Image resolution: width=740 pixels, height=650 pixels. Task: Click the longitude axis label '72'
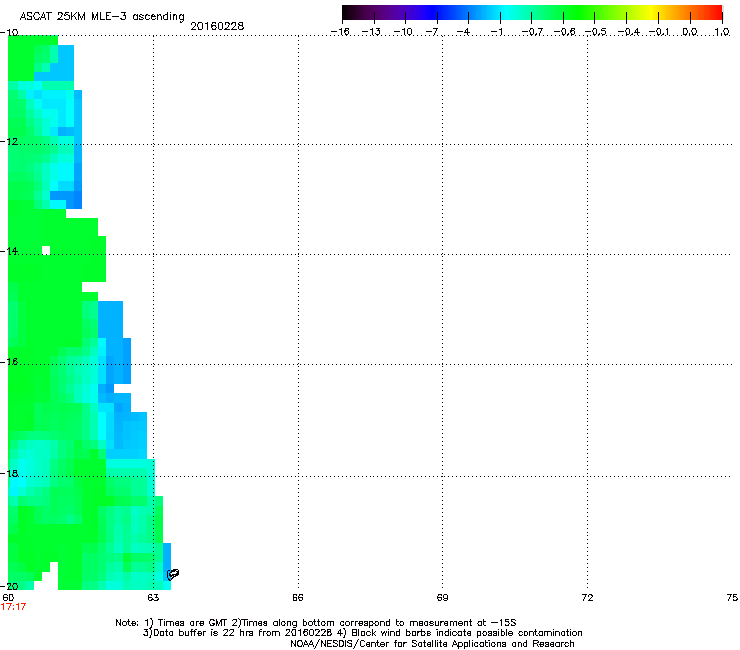[x=587, y=598]
